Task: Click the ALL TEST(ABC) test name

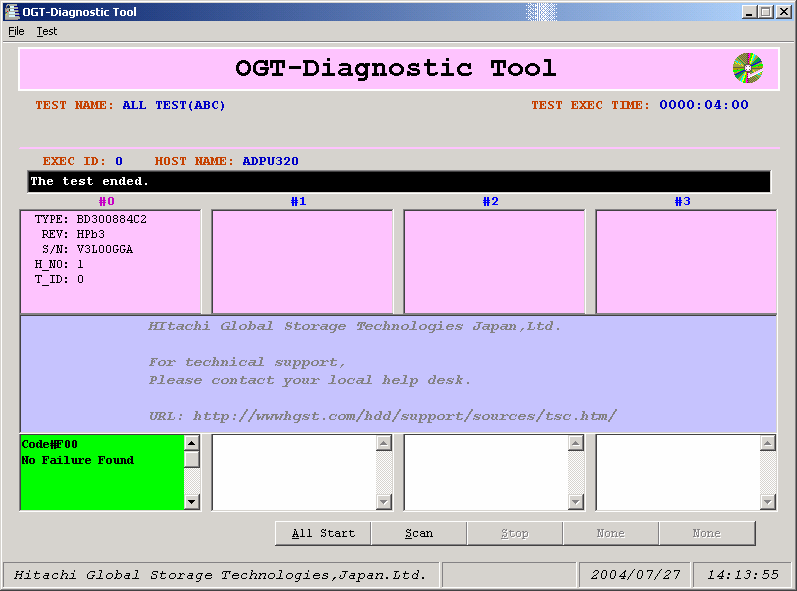Action: coord(174,105)
